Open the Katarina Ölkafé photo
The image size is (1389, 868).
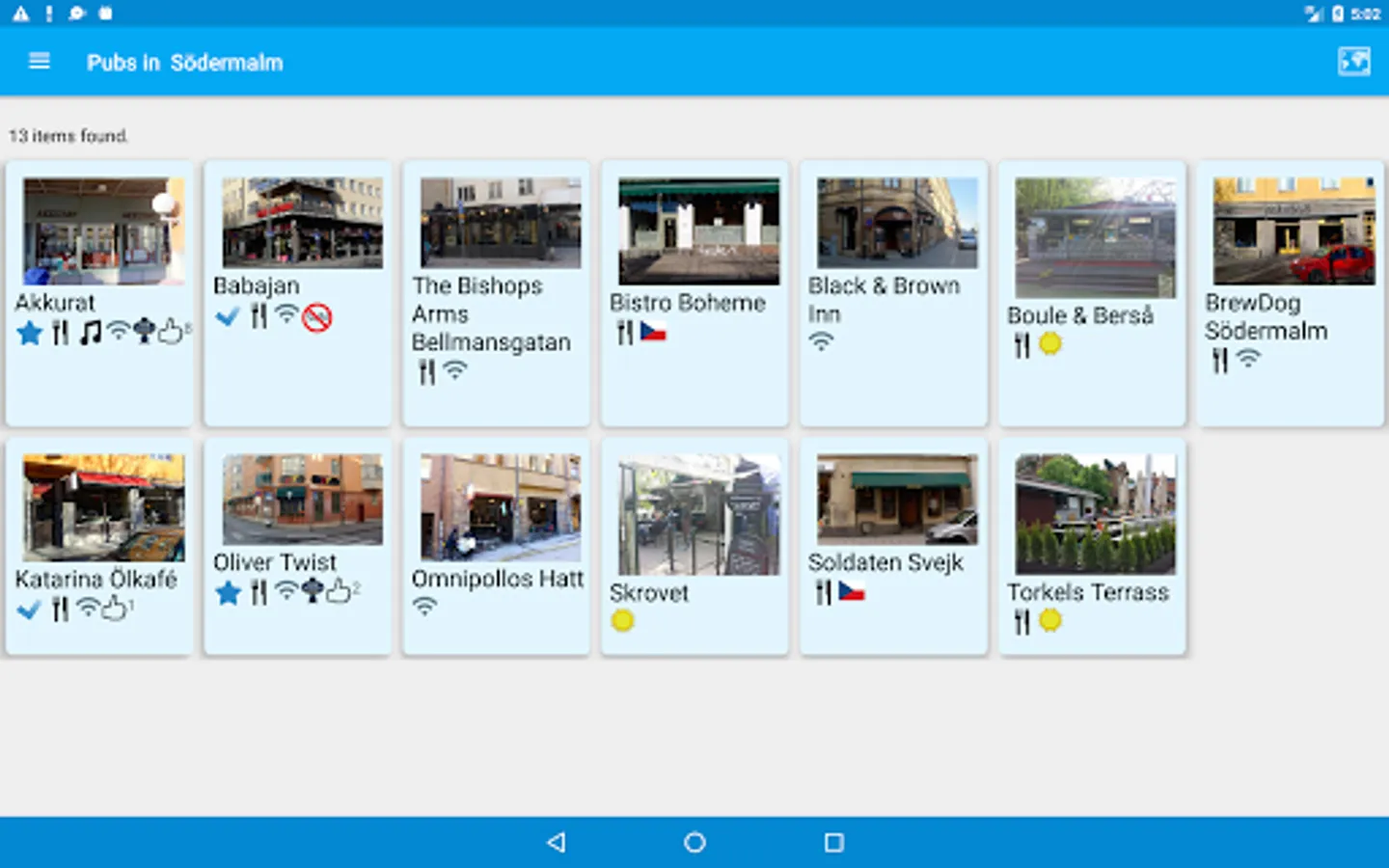click(x=104, y=507)
